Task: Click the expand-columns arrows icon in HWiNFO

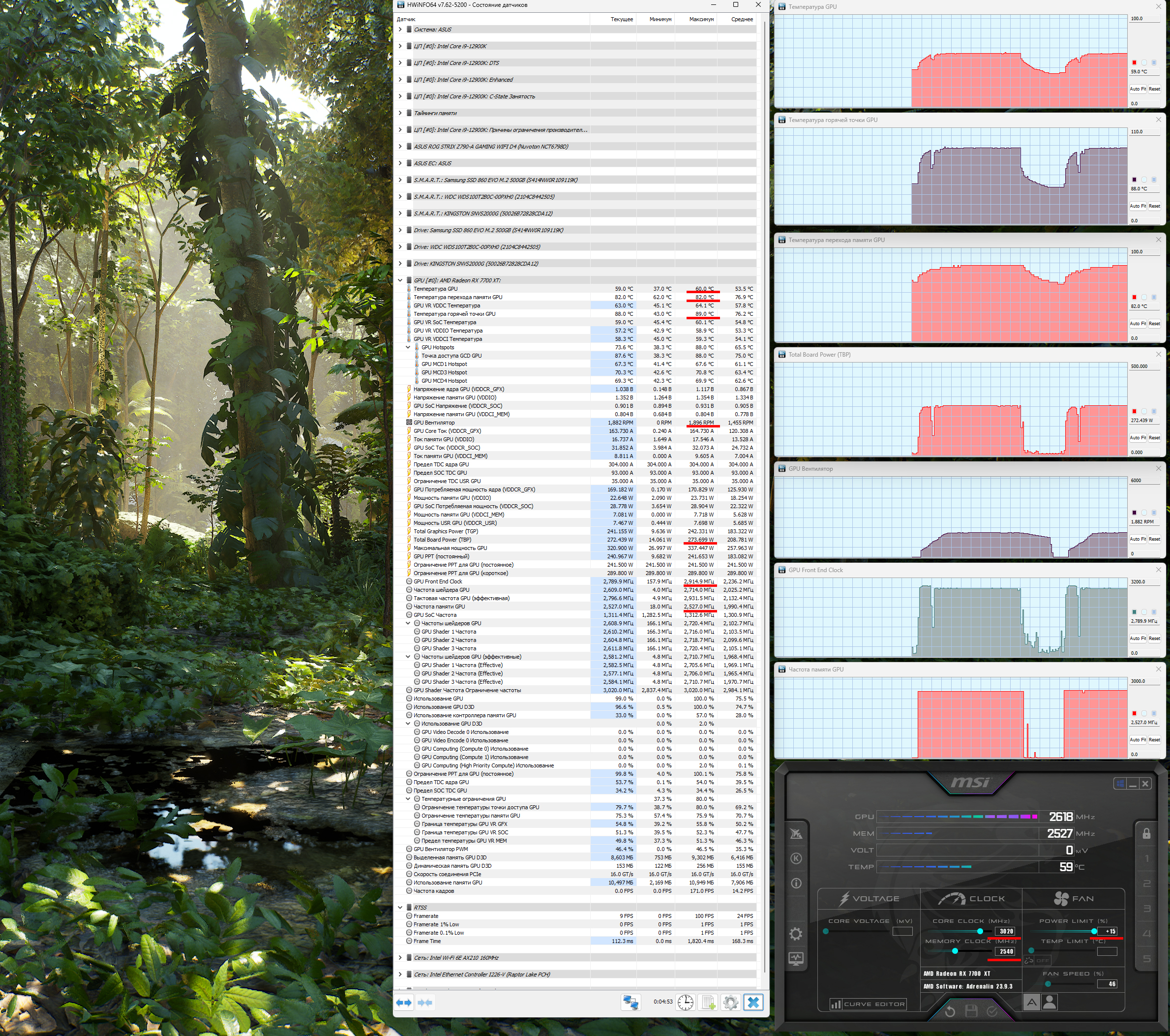Action: point(404,1002)
